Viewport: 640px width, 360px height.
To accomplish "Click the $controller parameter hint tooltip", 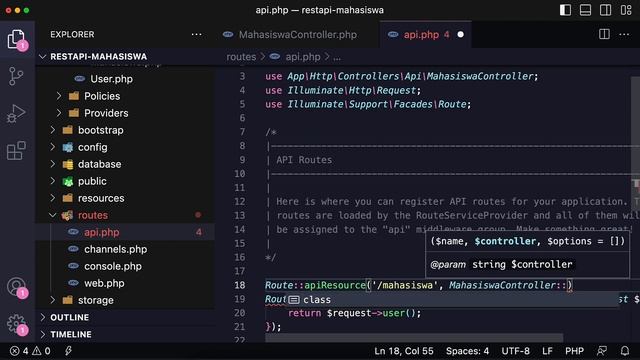I will click(x=527, y=253).
